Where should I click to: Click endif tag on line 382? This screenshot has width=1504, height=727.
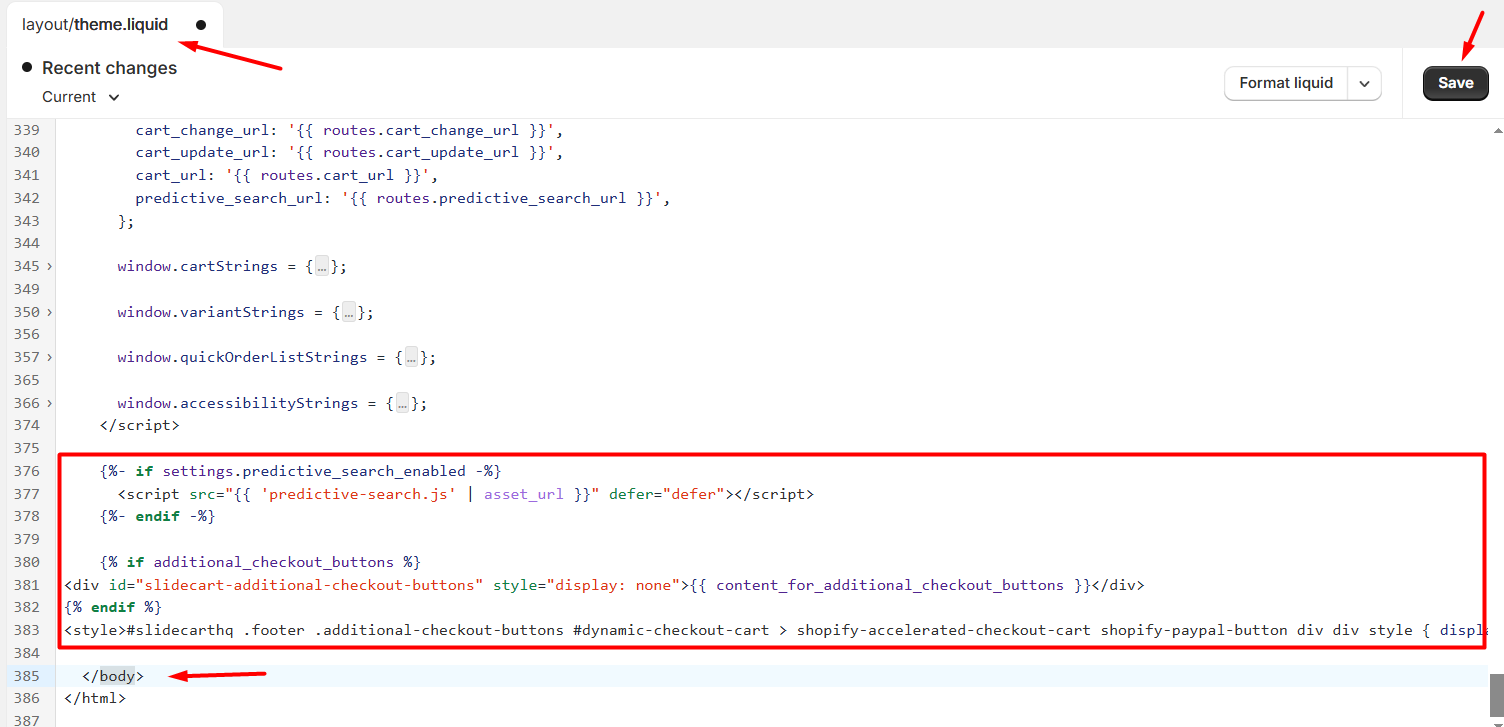pos(113,608)
